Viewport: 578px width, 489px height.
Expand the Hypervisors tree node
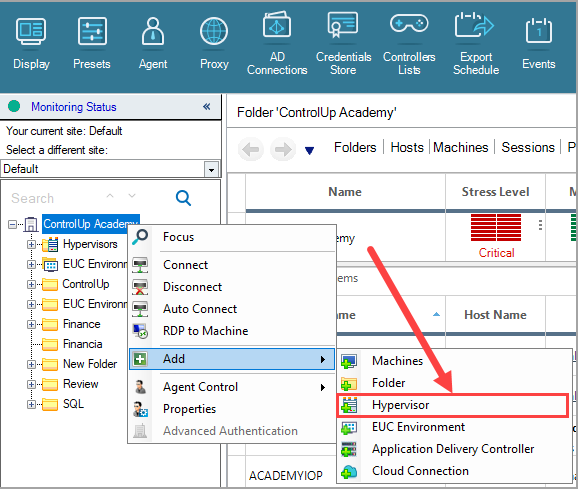pos(31,244)
